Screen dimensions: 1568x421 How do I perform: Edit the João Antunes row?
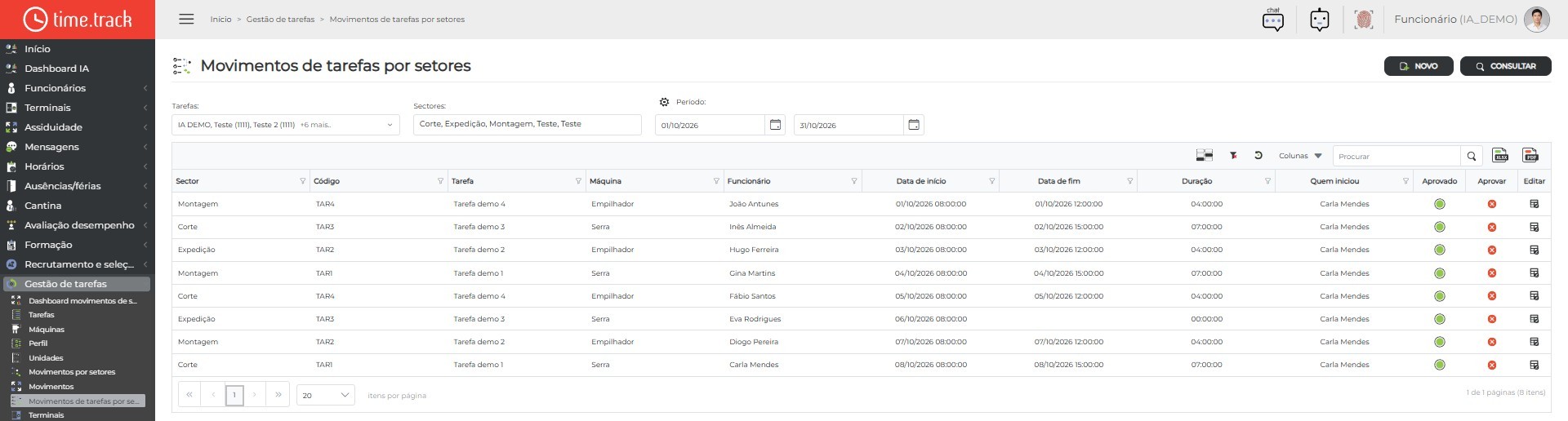coord(1534,204)
